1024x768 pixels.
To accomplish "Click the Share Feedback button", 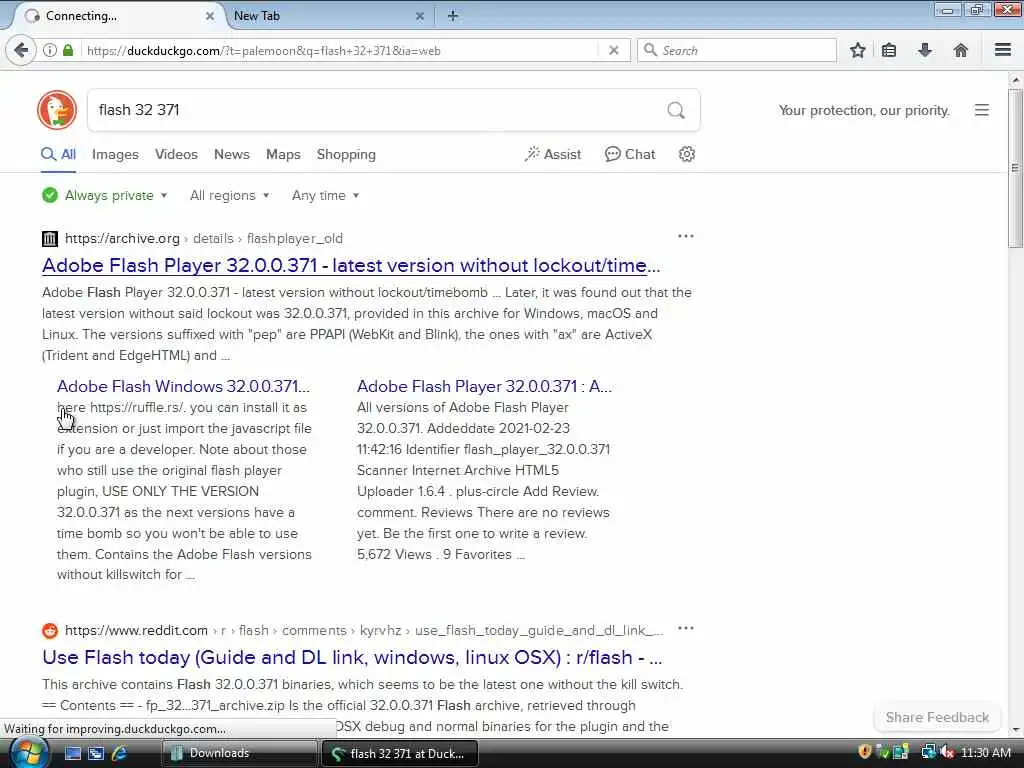I will pyautogui.click(x=937, y=717).
